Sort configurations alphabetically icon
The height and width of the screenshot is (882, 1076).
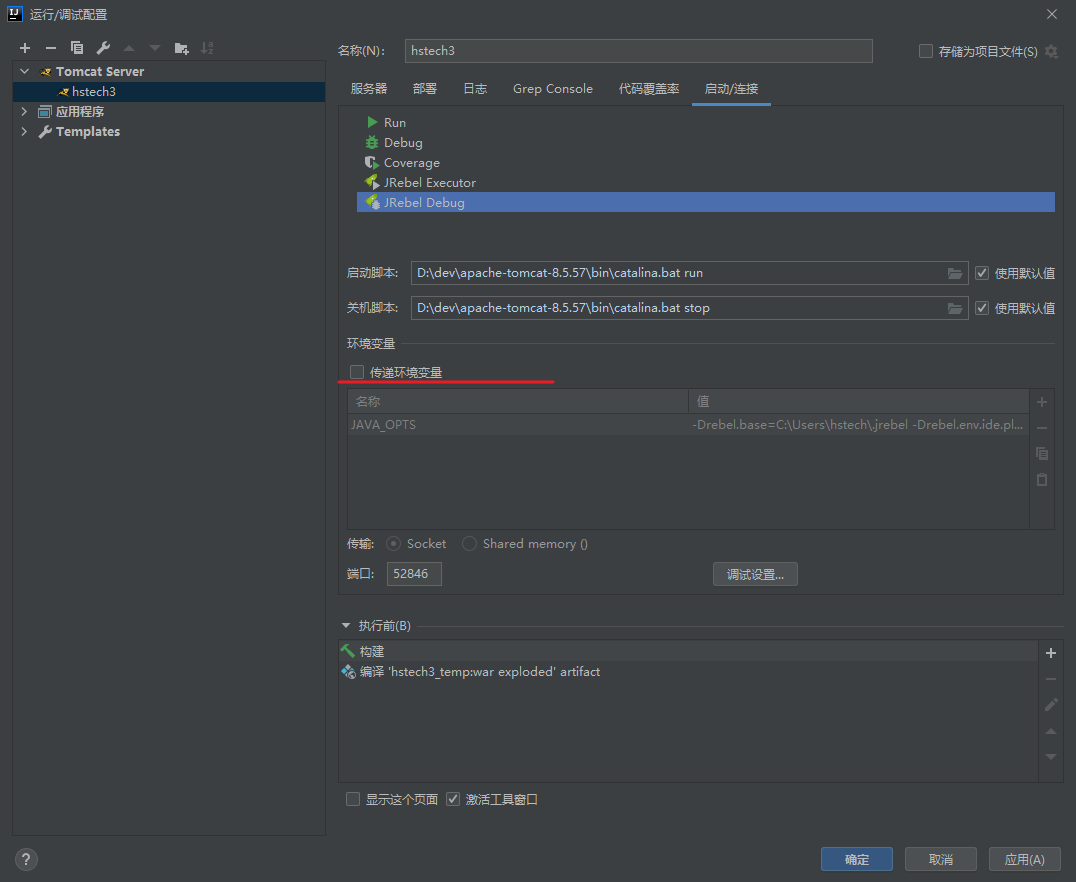pos(207,48)
